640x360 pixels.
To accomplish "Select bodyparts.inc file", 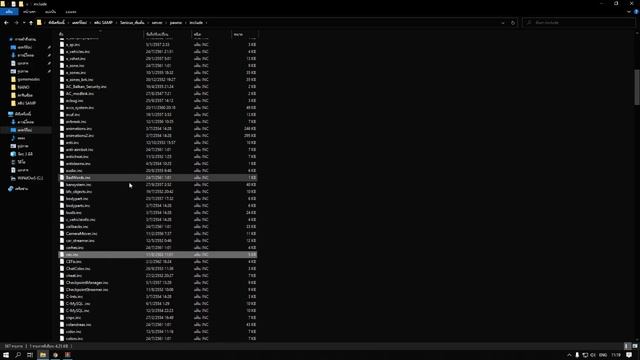I will pyautogui.click(x=158, y=205).
